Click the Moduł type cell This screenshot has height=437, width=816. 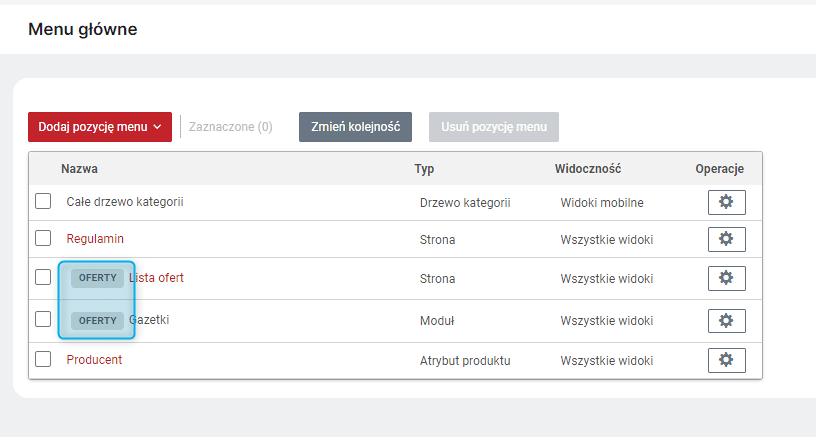437,321
